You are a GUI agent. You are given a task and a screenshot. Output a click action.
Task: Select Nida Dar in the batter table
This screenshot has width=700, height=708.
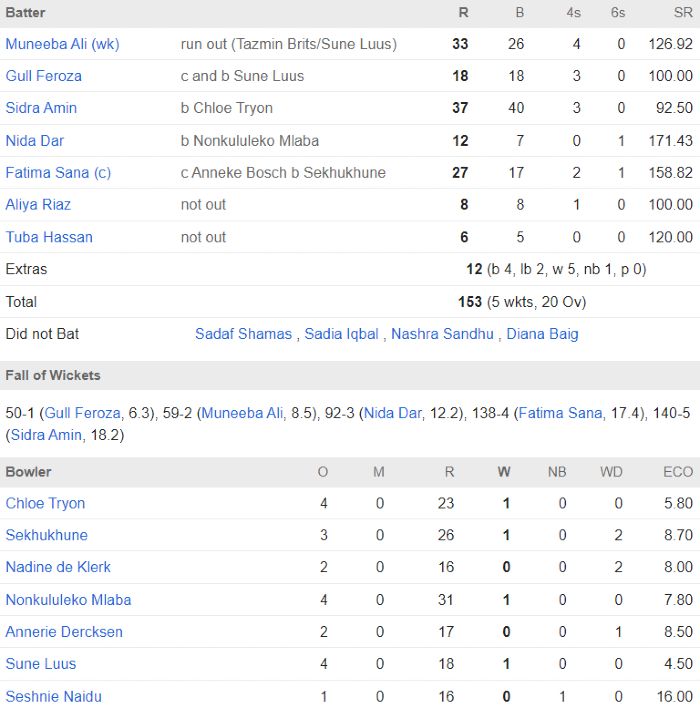tap(35, 141)
